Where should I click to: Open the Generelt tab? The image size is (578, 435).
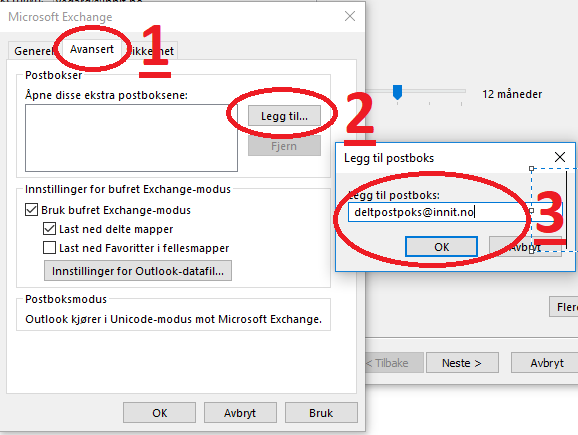[34, 51]
